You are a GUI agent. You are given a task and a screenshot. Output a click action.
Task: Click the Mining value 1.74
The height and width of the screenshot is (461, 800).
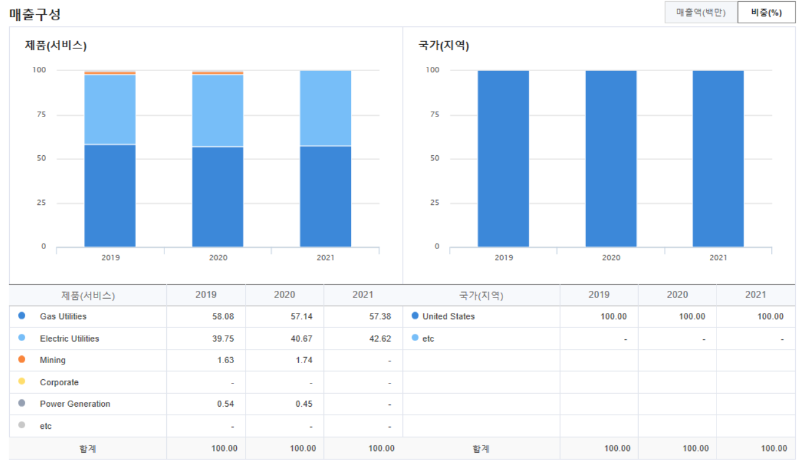tap(304, 360)
